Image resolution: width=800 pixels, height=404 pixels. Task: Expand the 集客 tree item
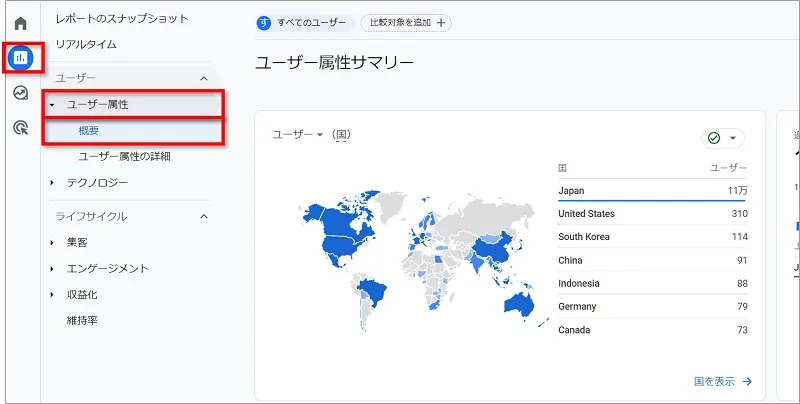coord(52,243)
